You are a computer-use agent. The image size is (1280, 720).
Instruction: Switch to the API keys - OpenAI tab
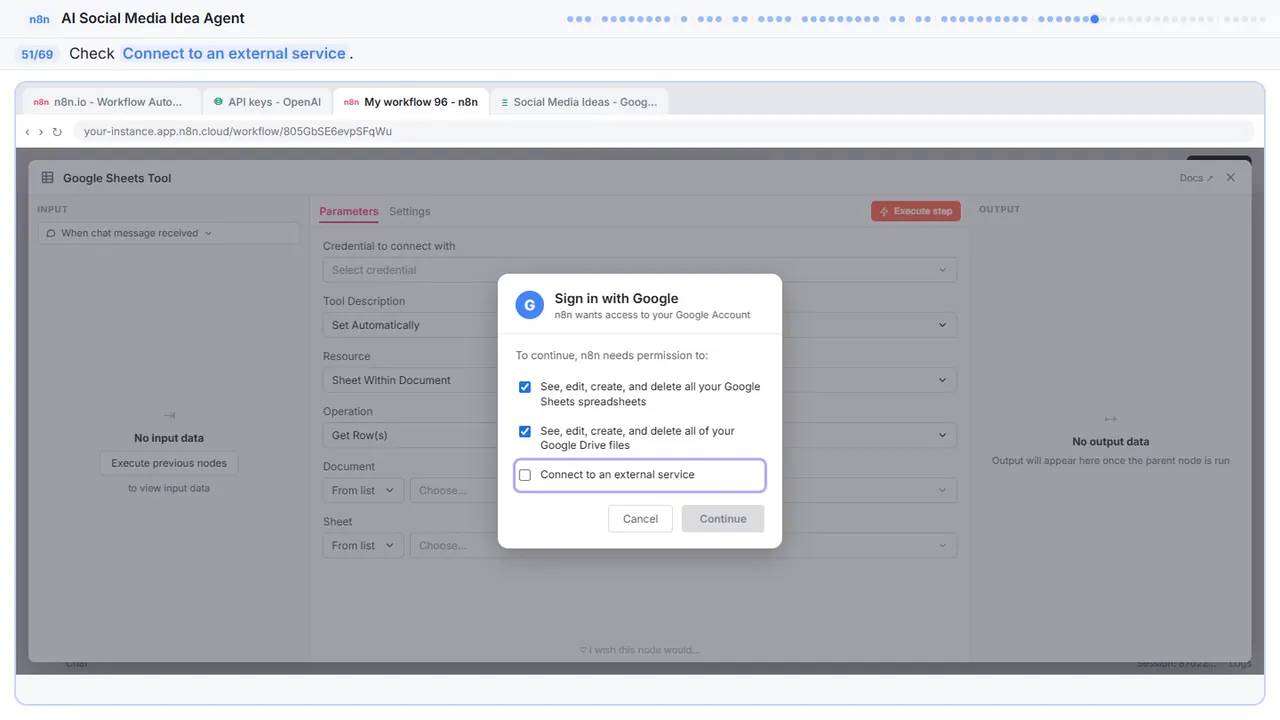pyautogui.click(x=265, y=102)
